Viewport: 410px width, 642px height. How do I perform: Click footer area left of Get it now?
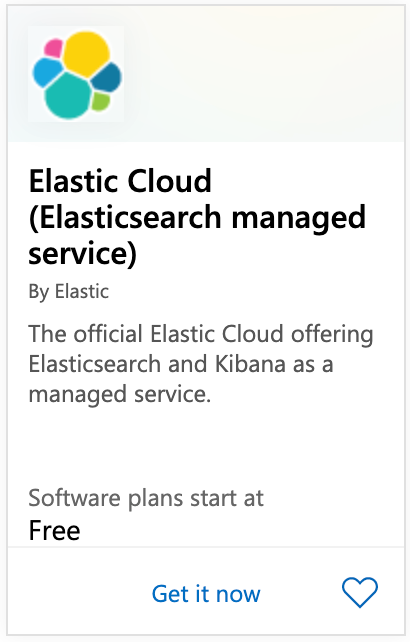[x=78, y=594]
